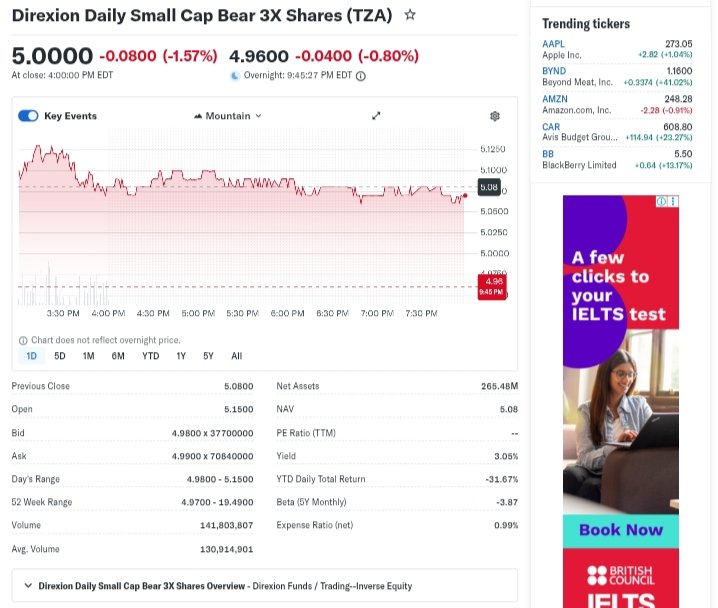Screen dimensions: 718x608
Task: Select the 1Y chart range
Action: tap(181, 356)
